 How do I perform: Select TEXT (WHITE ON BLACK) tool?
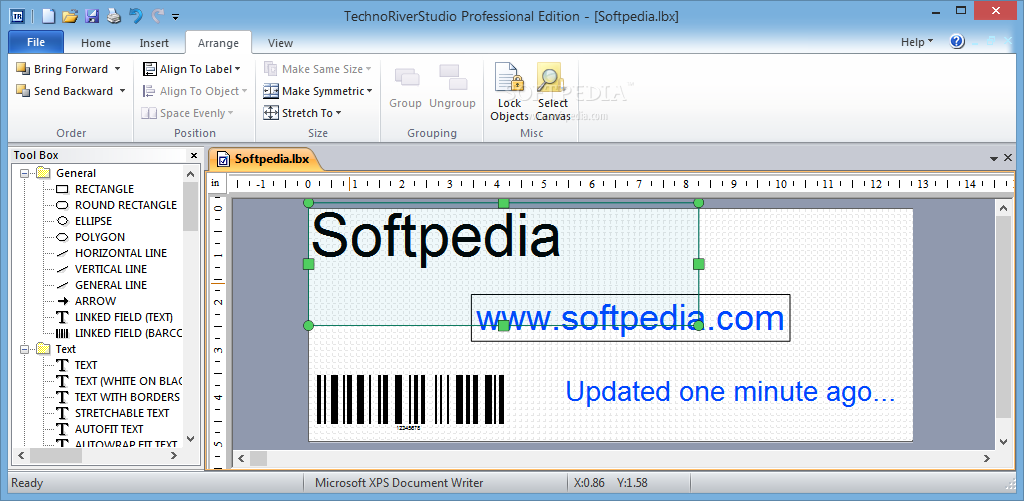(119, 381)
